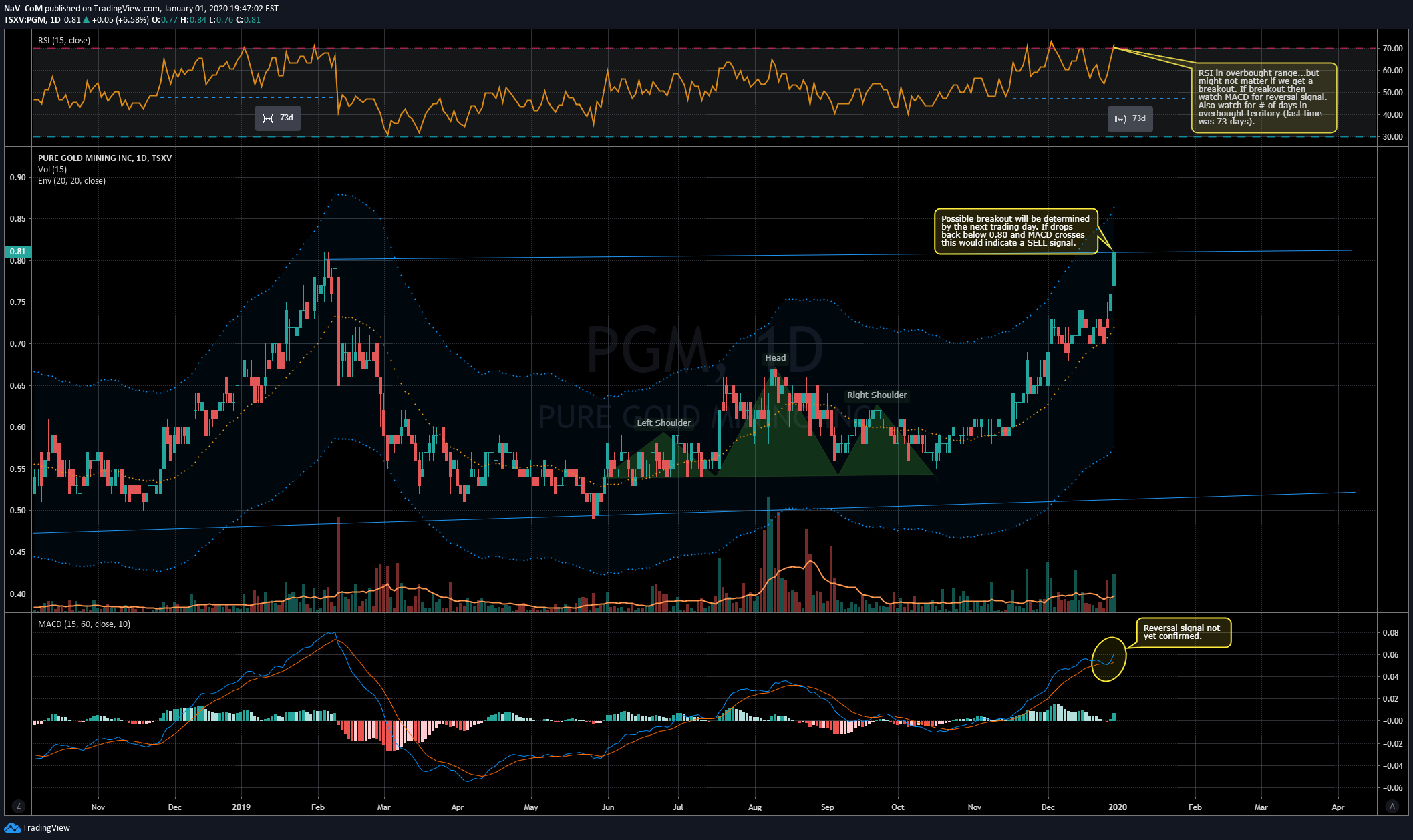This screenshot has height=840, width=1413.
Task: Click the 'RSI in overbought range' callout
Action: (1263, 97)
